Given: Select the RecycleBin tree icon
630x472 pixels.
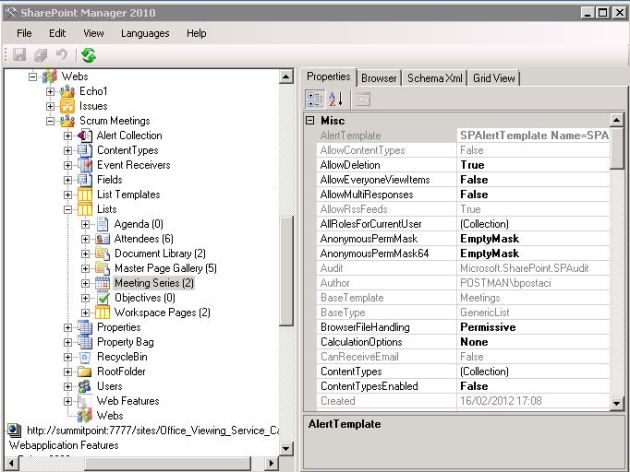Looking at the screenshot, I should [85, 357].
